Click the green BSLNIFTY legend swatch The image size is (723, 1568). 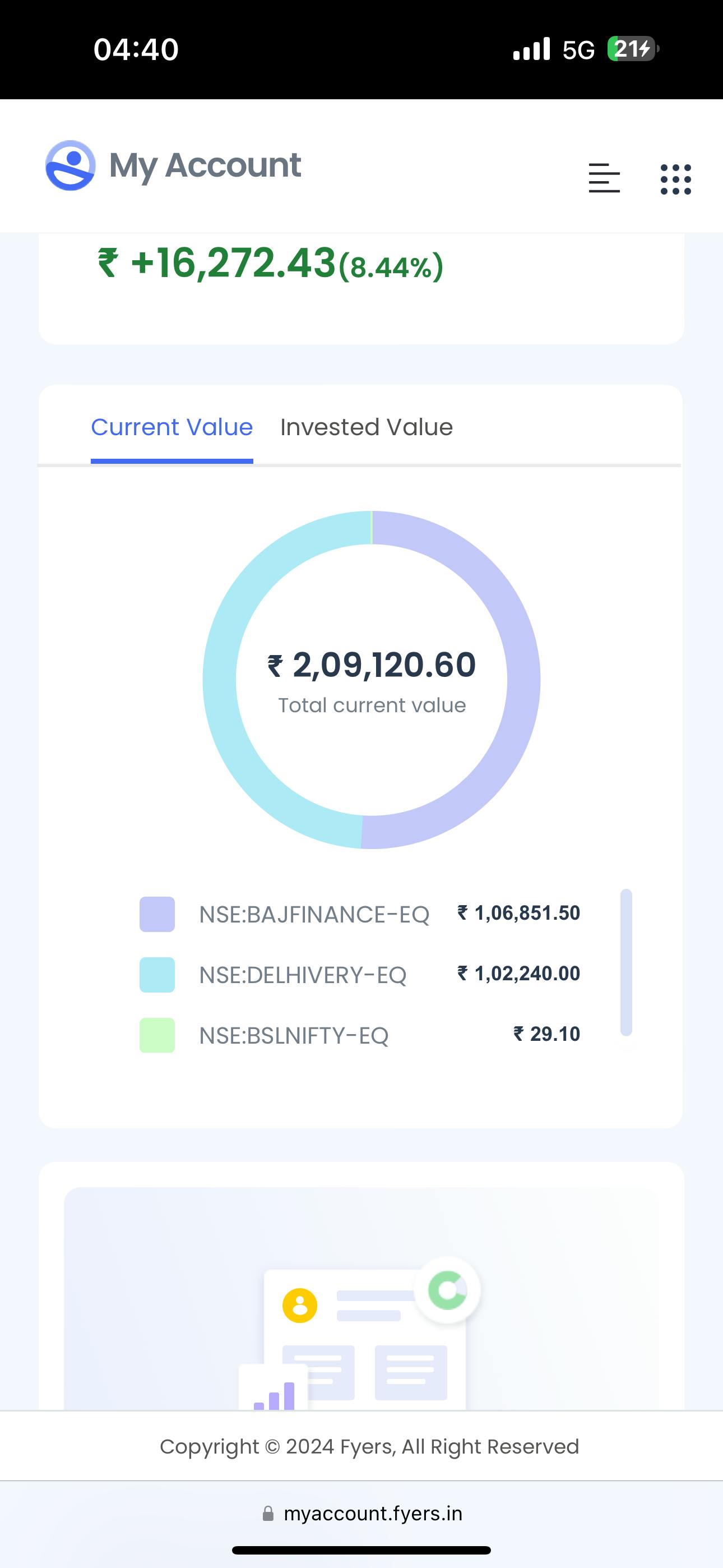(x=157, y=1035)
